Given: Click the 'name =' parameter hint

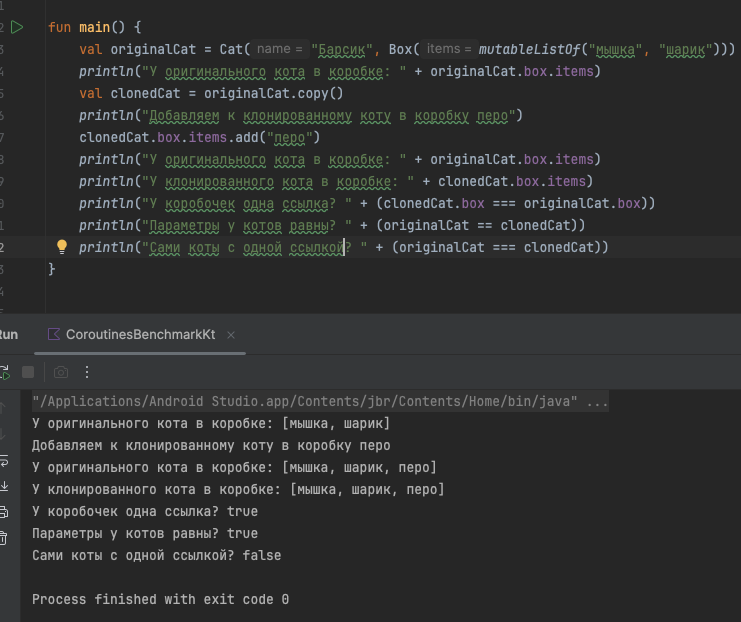Looking at the screenshot, I should 280,49.
